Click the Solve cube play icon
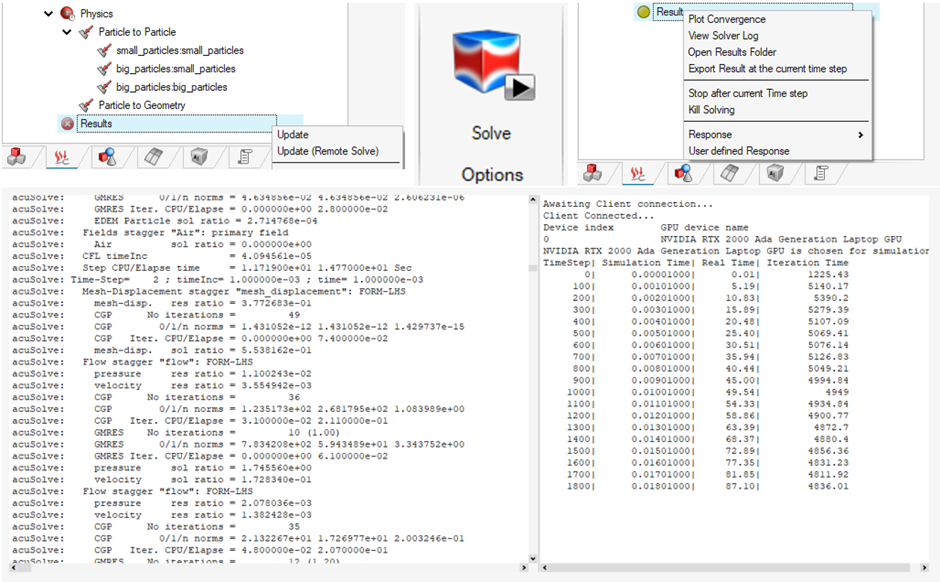The width and height of the screenshot is (940, 582). pos(493,66)
